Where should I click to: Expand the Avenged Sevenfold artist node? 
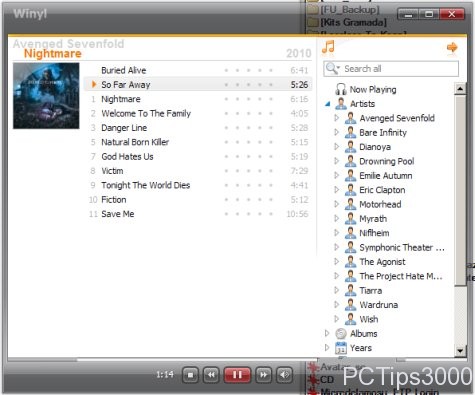[336, 118]
